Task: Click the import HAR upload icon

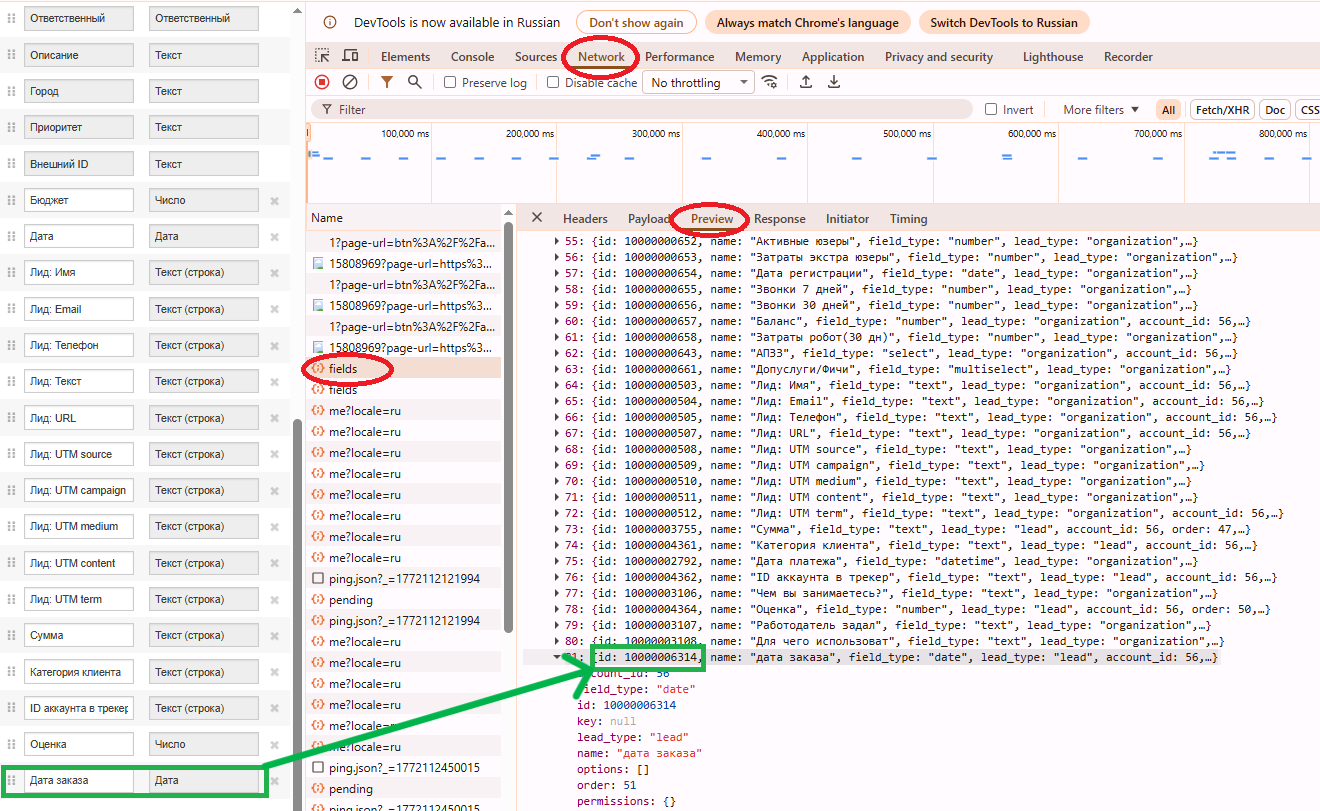Action: [805, 83]
